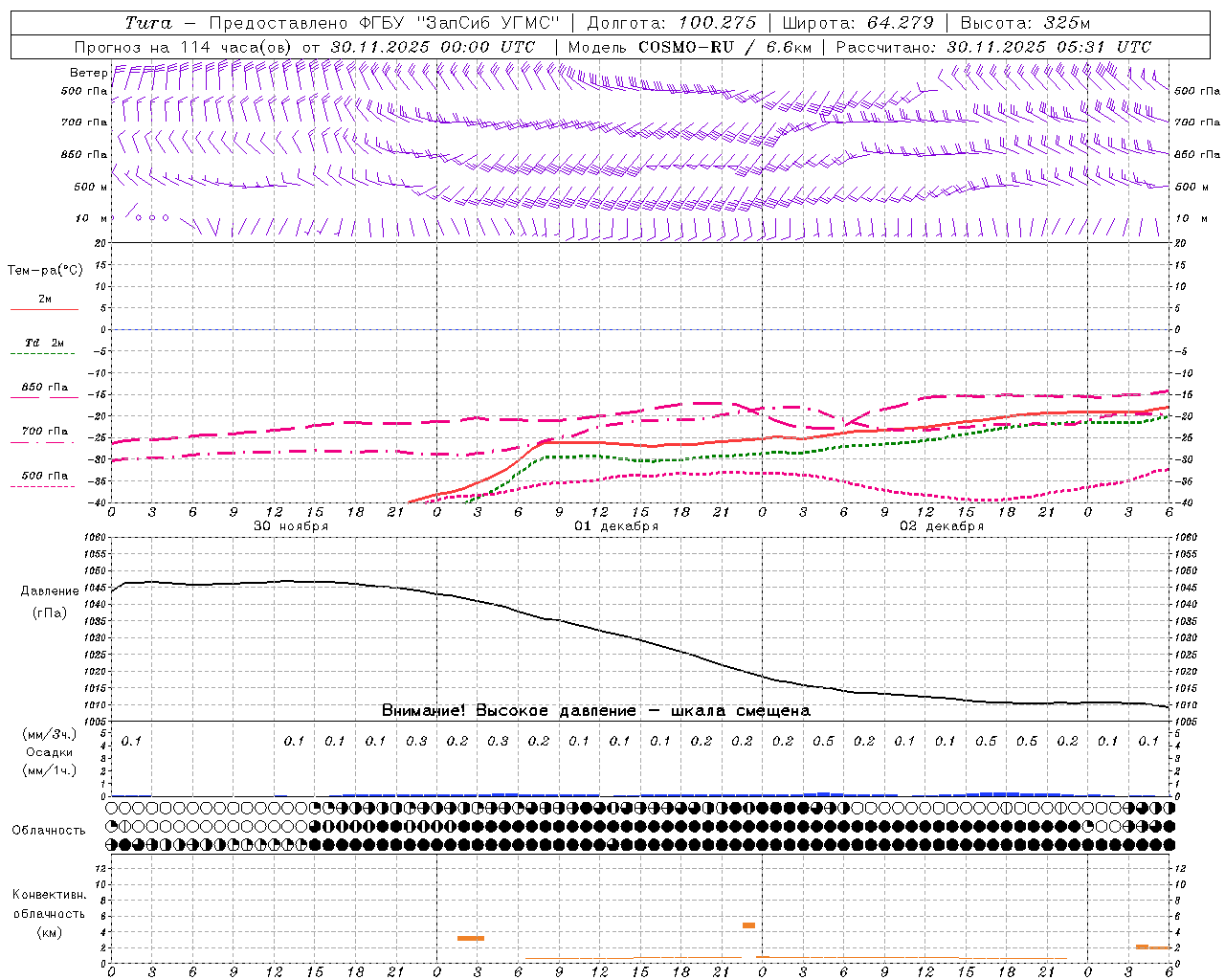Click the (гПа) unit label under Давление
This screenshot has height=980, width=1225.
pos(50,613)
